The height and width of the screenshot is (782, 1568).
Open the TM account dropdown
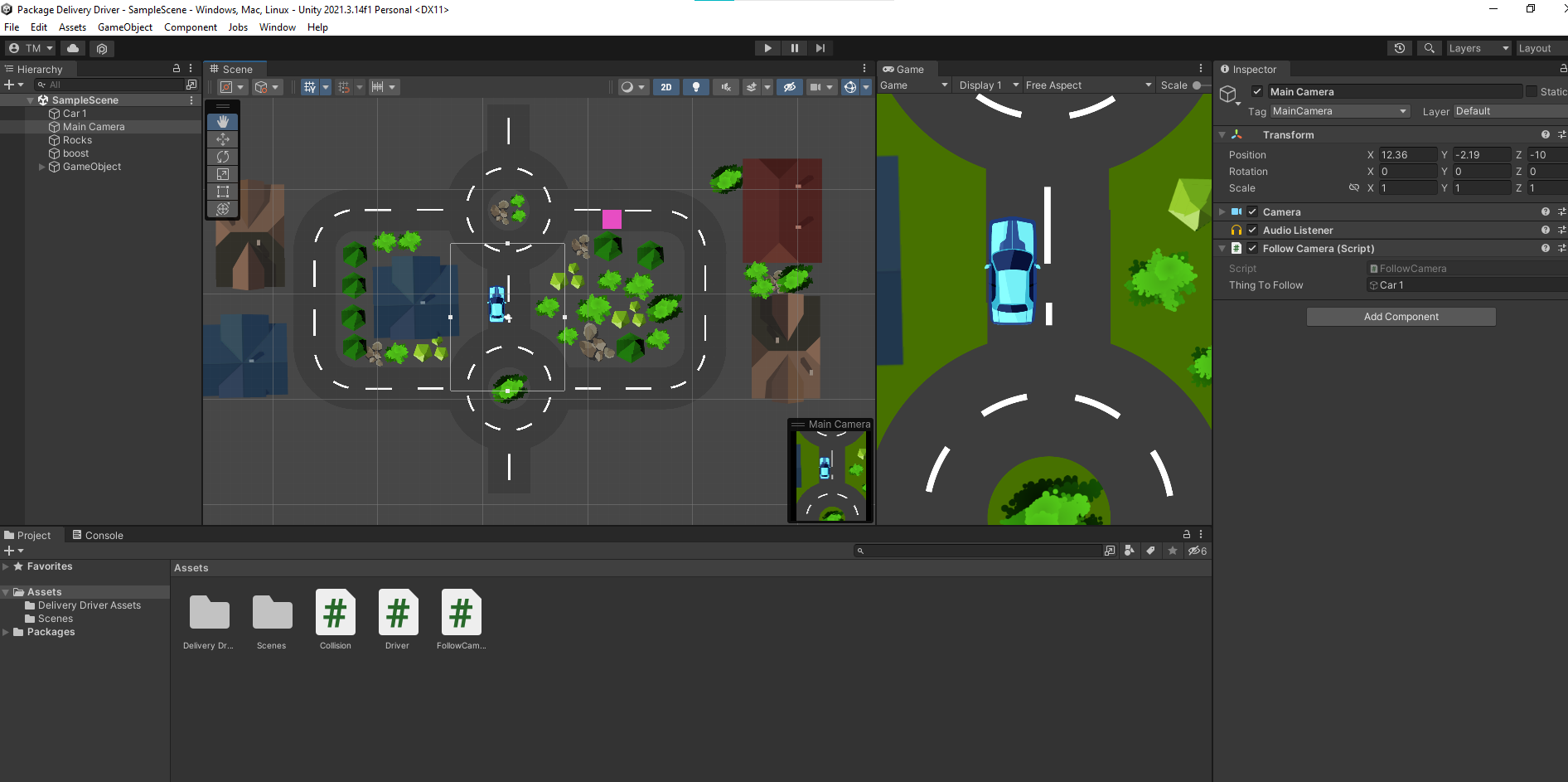click(31, 48)
